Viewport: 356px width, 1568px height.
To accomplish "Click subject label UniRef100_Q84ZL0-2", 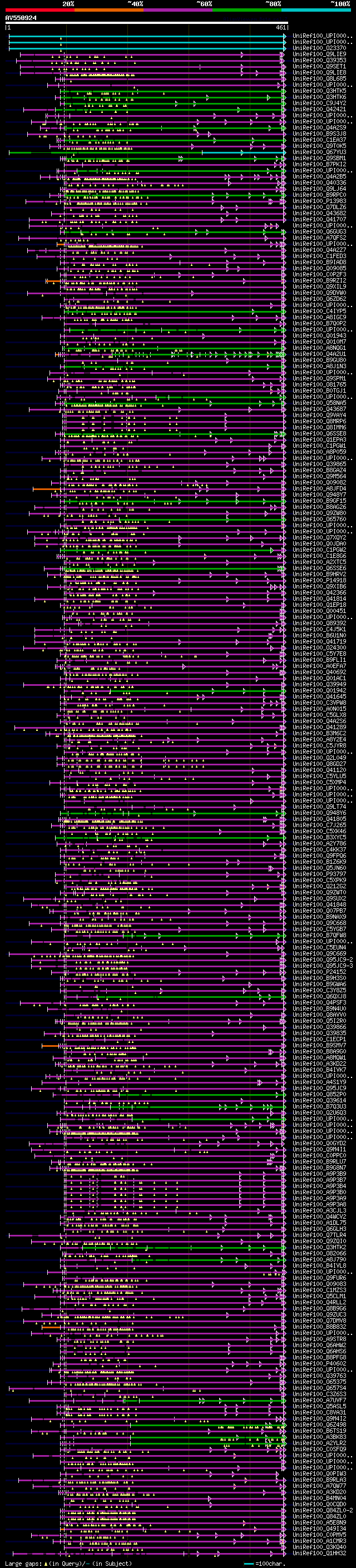I will [x=323, y=1510].
